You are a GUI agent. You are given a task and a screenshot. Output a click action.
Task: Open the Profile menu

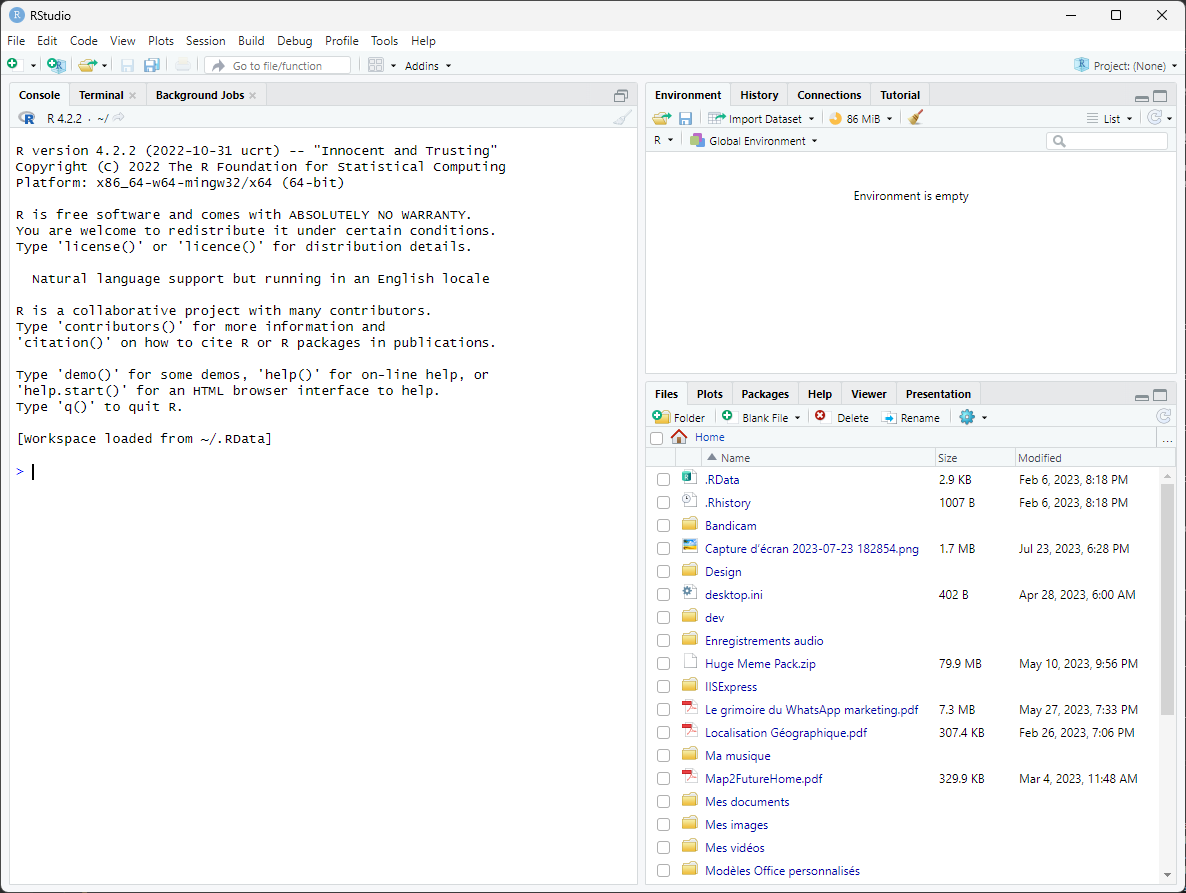click(x=342, y=41)
